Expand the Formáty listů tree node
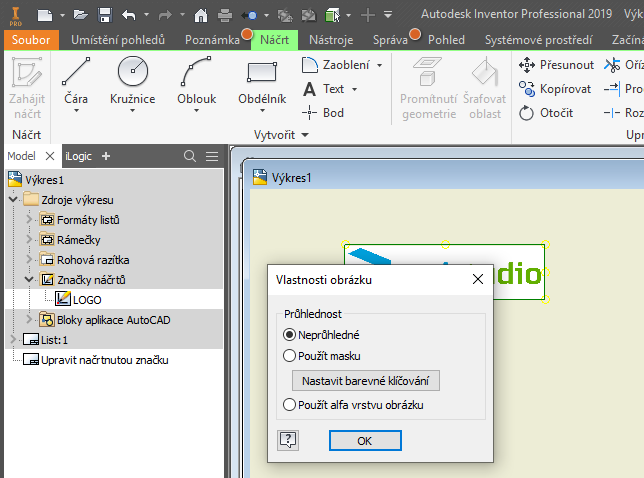The image size is (644, 478). pyautogui.click(x=29, y=219)
